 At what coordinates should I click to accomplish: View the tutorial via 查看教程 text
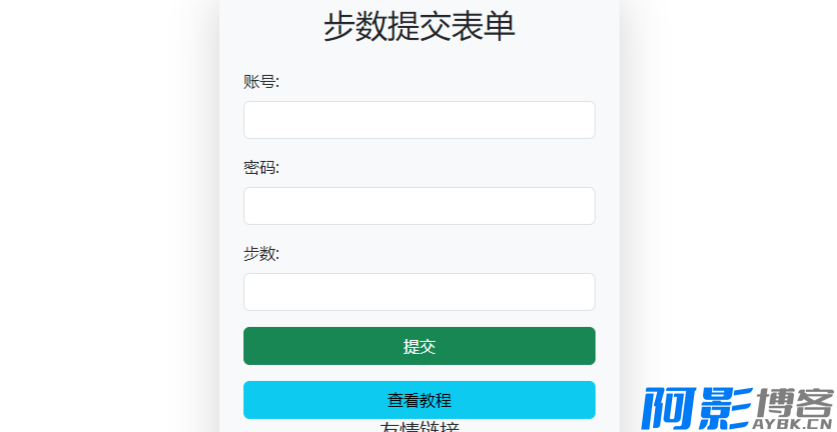[x=419, y=400]
